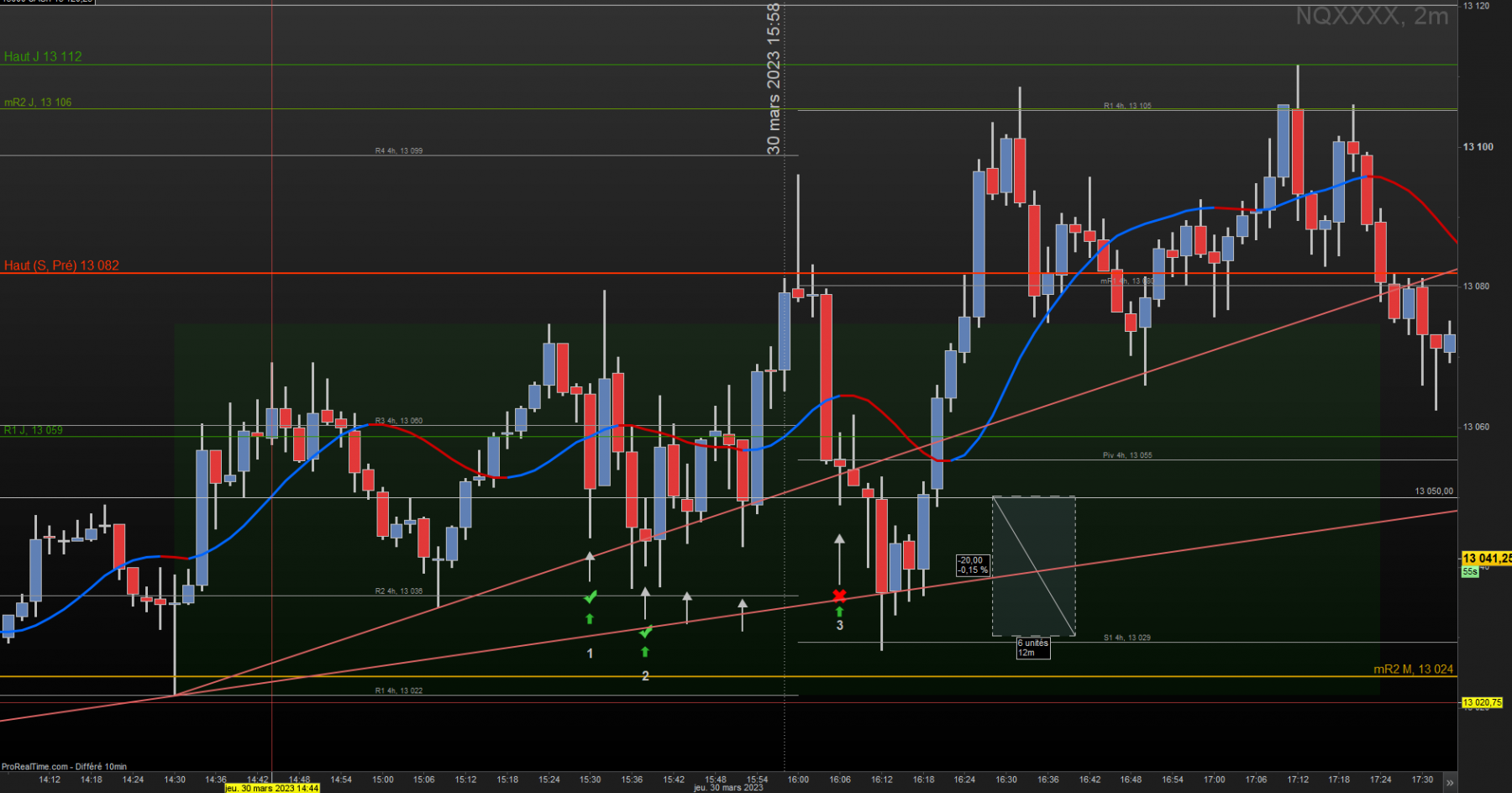The height and width of the screenshot is (793, 1512).
Task: Select the '13 050,00' horizontal line label
Action: pyautogui.click(x=1434, y=491)
